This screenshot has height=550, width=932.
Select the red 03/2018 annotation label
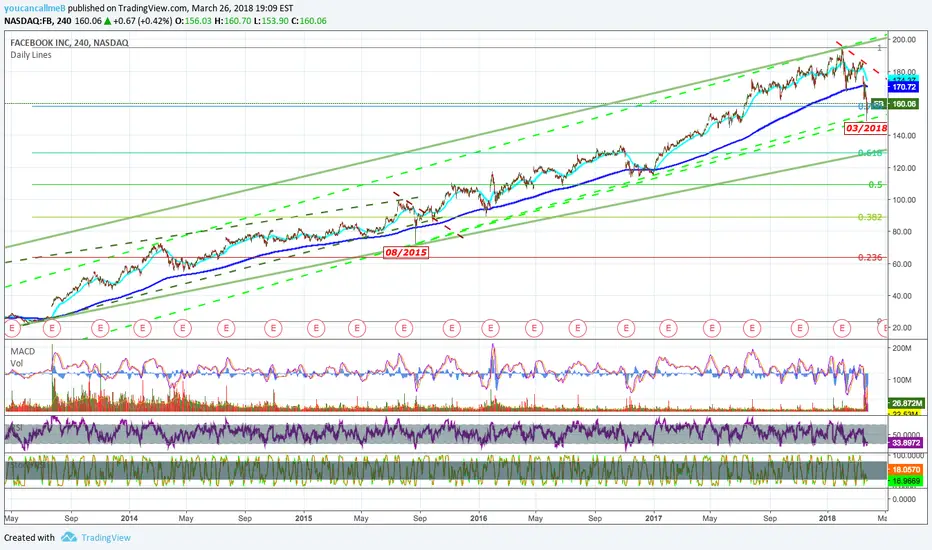tap(866, 128)
